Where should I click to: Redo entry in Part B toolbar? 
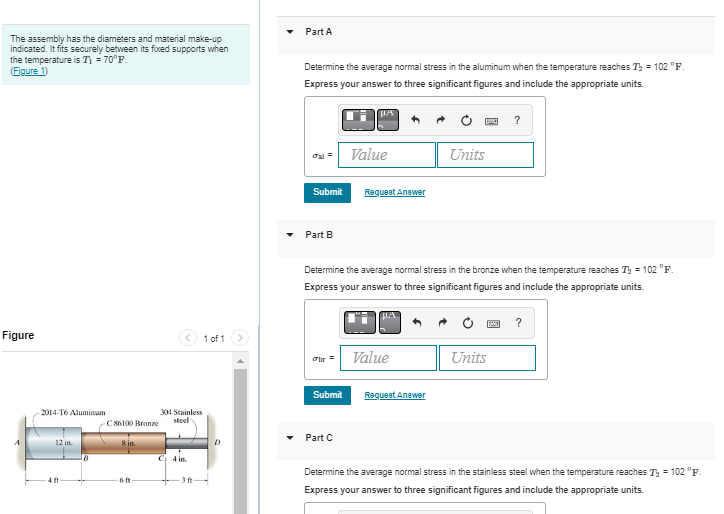(442, 322)
